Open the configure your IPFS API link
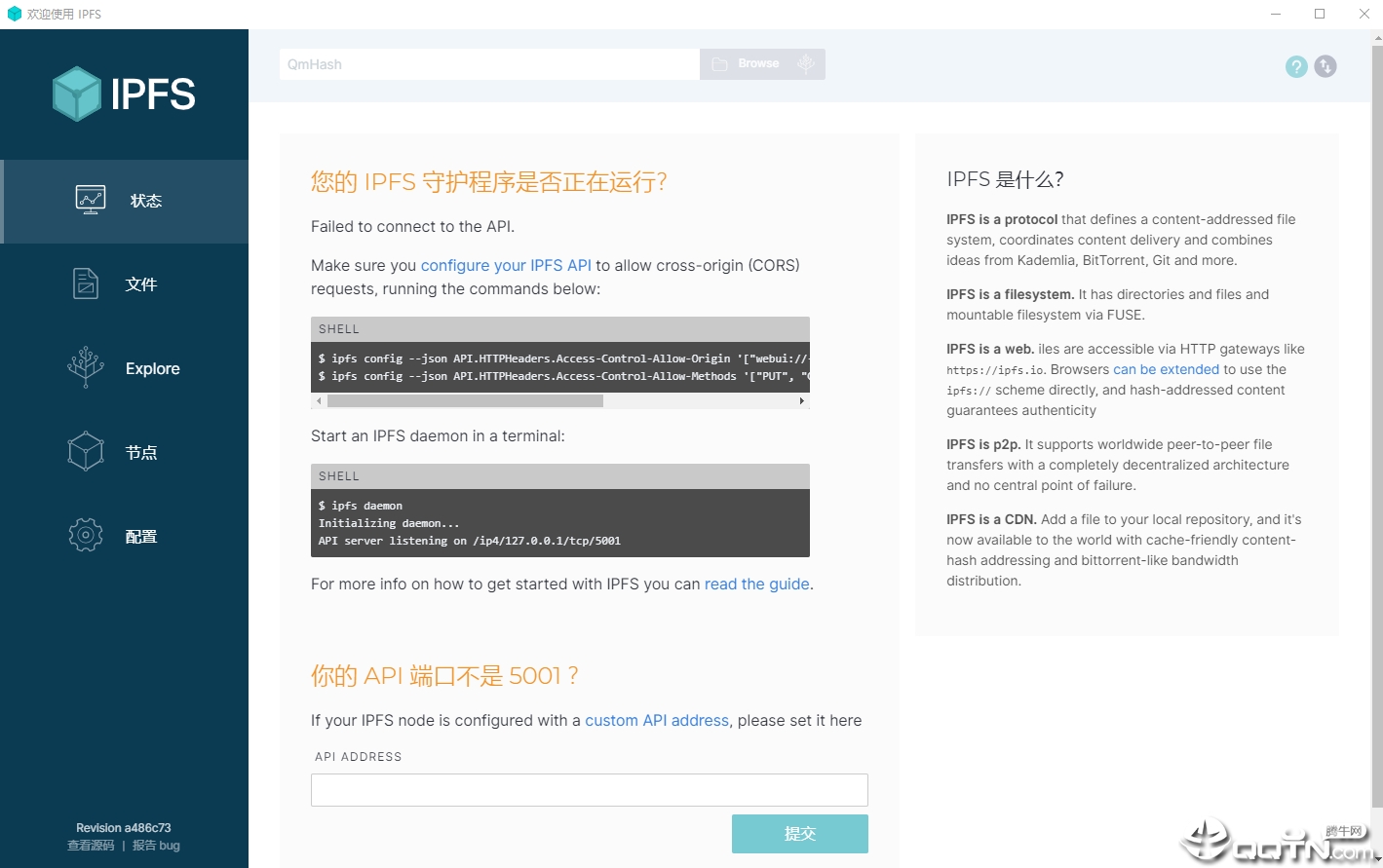The width and height of the screenshot is (1383, 868). [x=506, y=265]
